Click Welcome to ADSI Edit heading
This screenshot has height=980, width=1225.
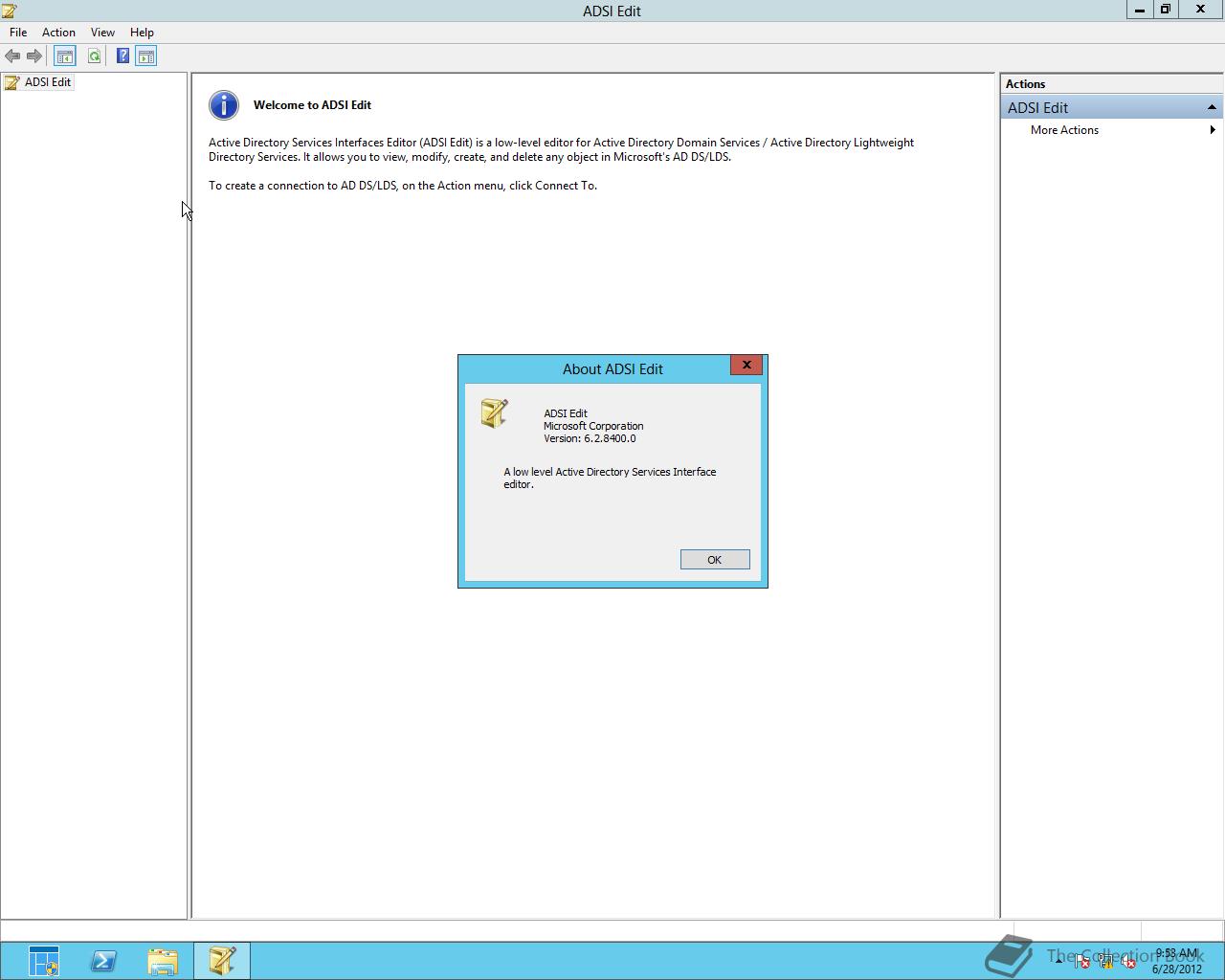(312, 105)
